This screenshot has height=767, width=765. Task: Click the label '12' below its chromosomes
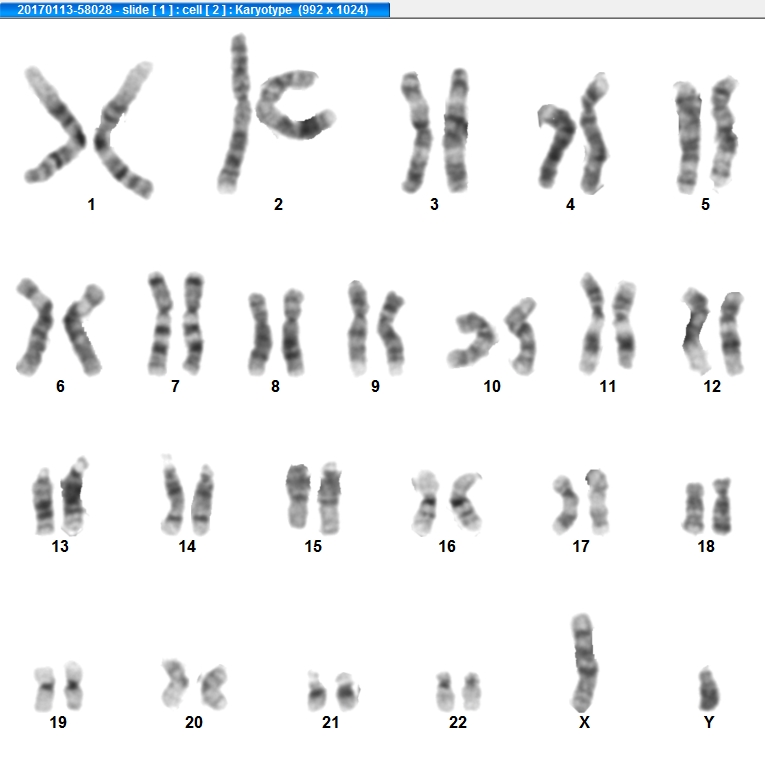712,386
